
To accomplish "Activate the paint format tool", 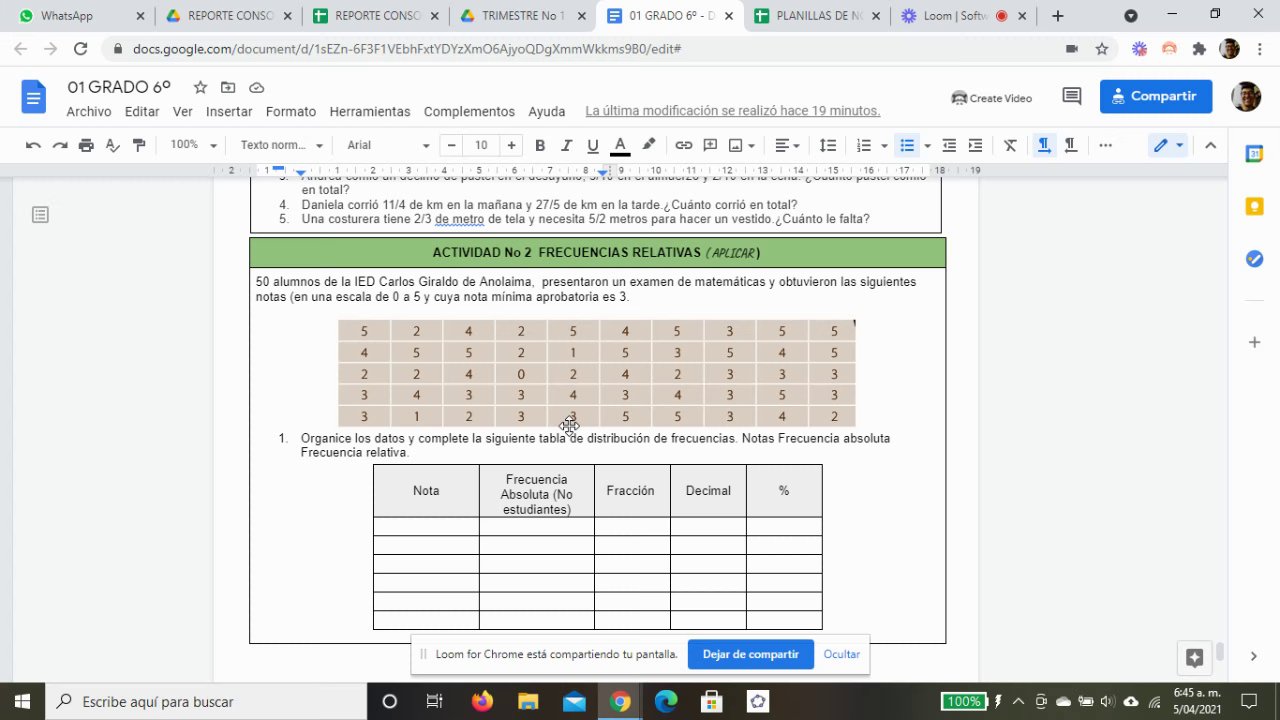I will [139, 145].
